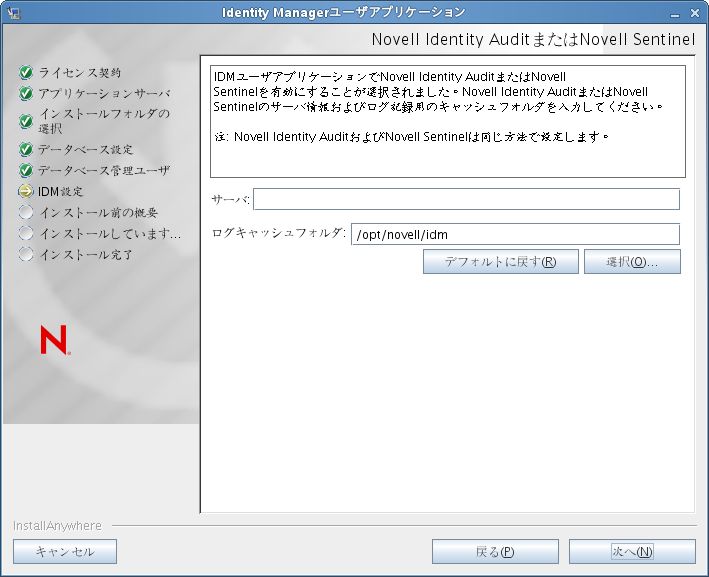The height and width of the screenshot is (577, 709).
Task: Go back with 戻る(P) button
Action: click(x=495, y=551)
